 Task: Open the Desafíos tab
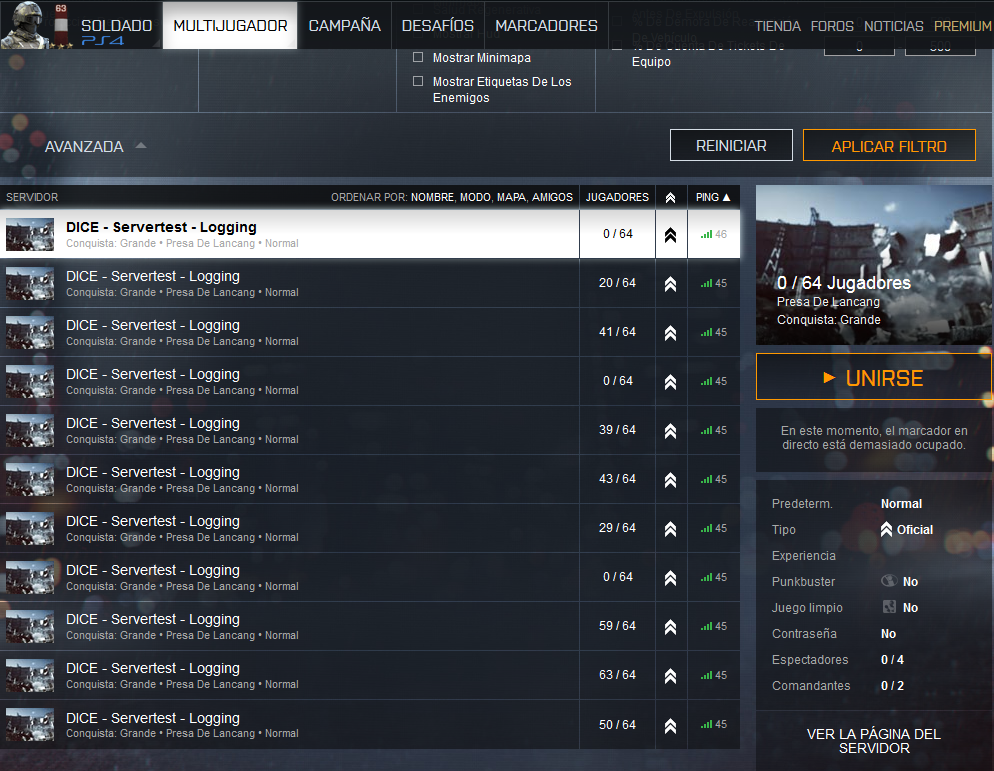click(x=437, y=25)
